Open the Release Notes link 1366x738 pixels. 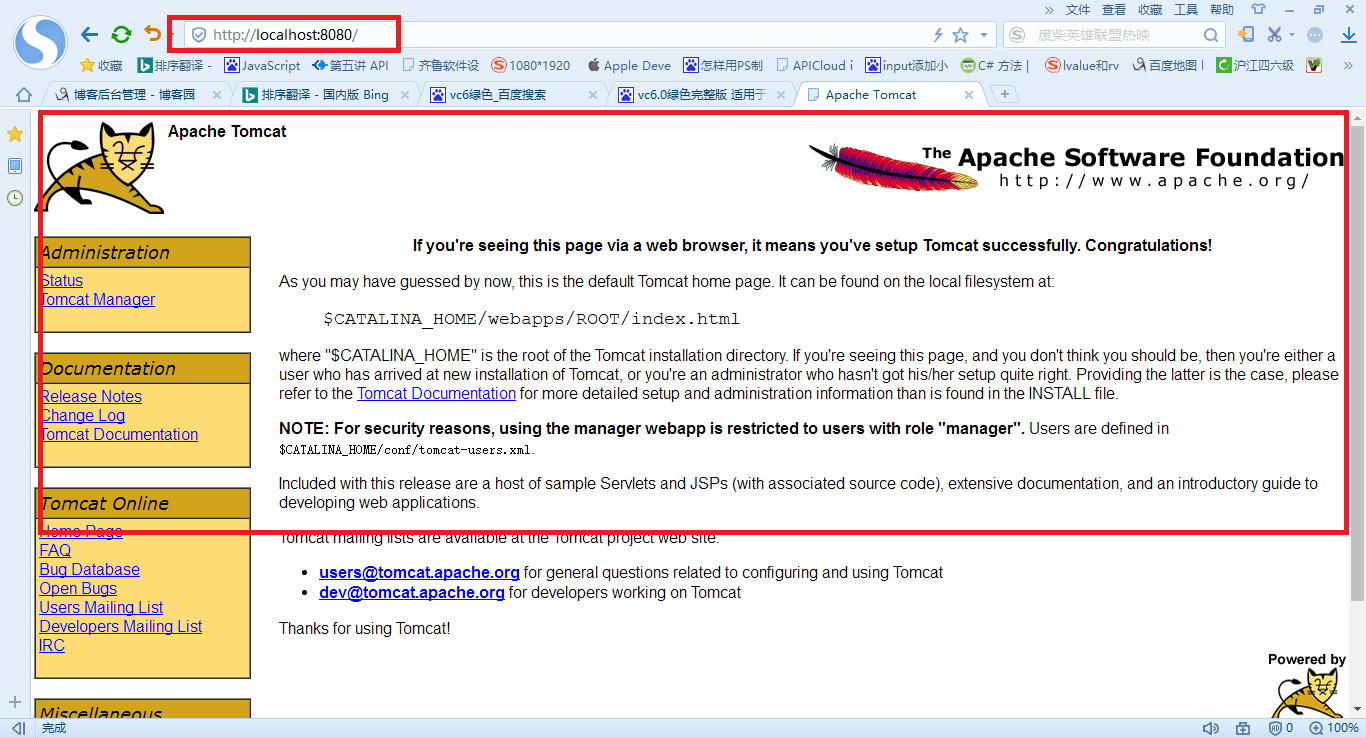click(90, 397)
